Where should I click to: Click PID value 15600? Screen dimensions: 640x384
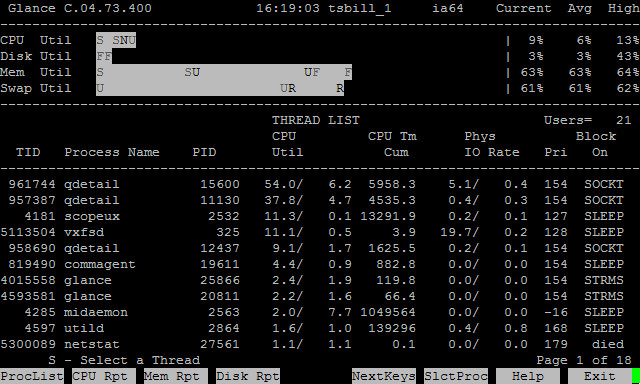[x=220, y=184]
